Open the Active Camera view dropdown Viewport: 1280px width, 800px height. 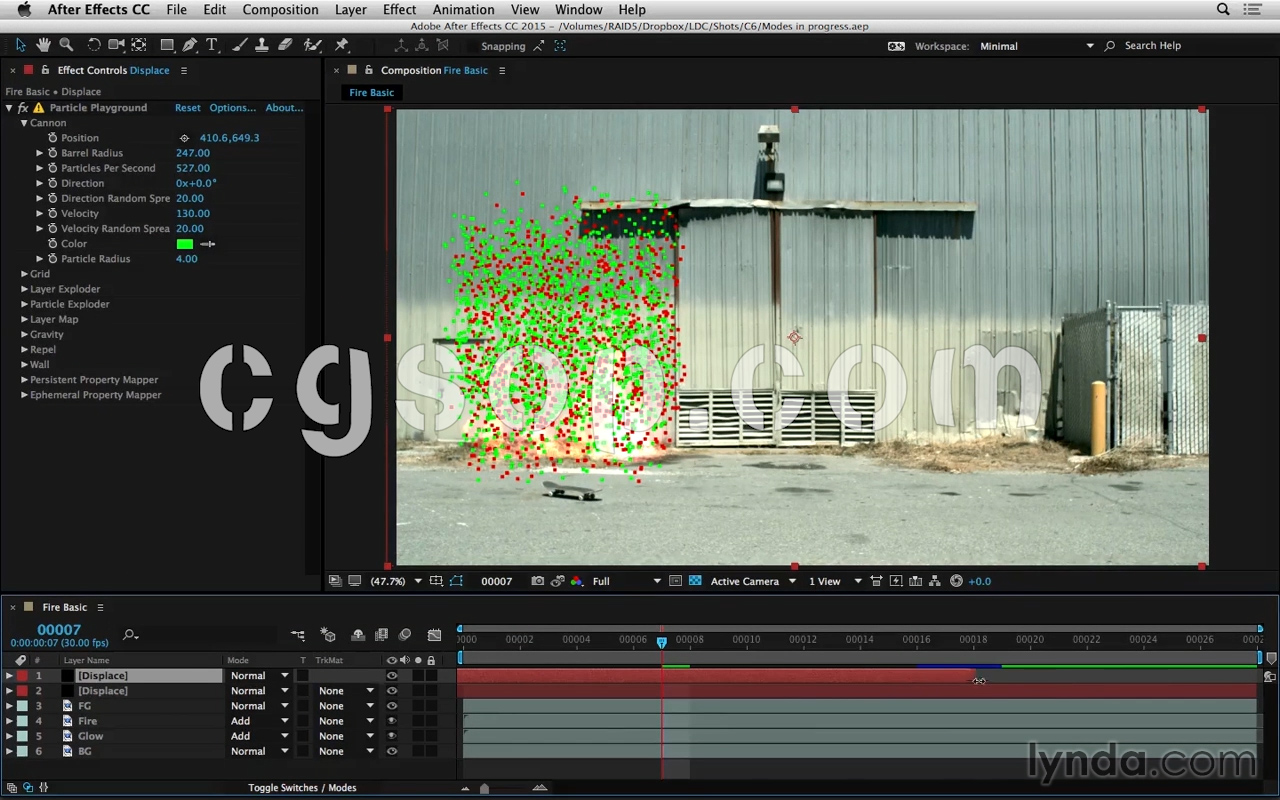pos(753,581)
